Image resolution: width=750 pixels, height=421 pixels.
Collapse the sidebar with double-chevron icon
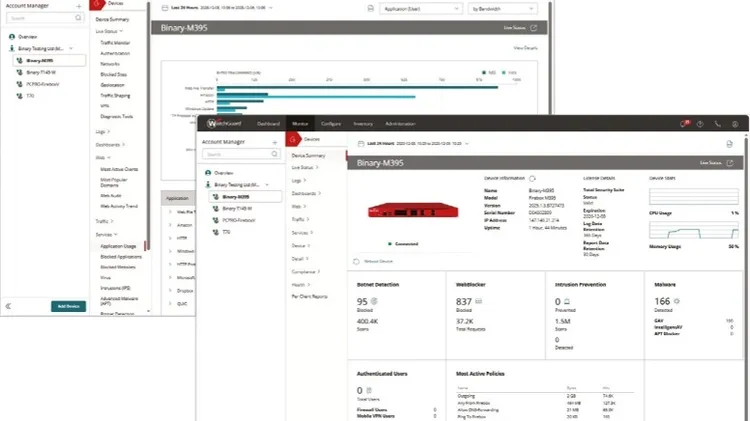tap(8, 305)
